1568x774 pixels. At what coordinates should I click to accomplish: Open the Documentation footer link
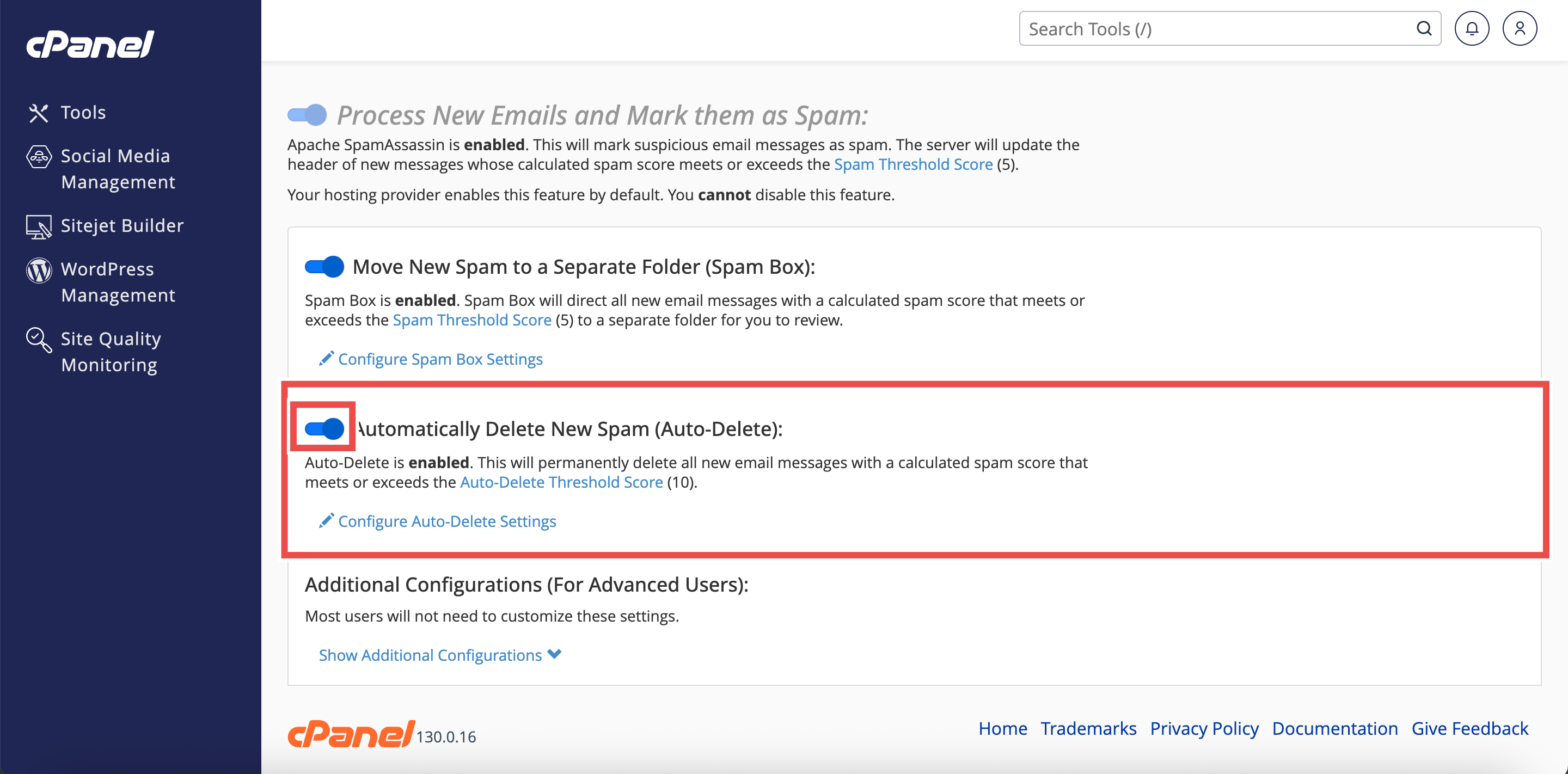(x=1334, y=728)
